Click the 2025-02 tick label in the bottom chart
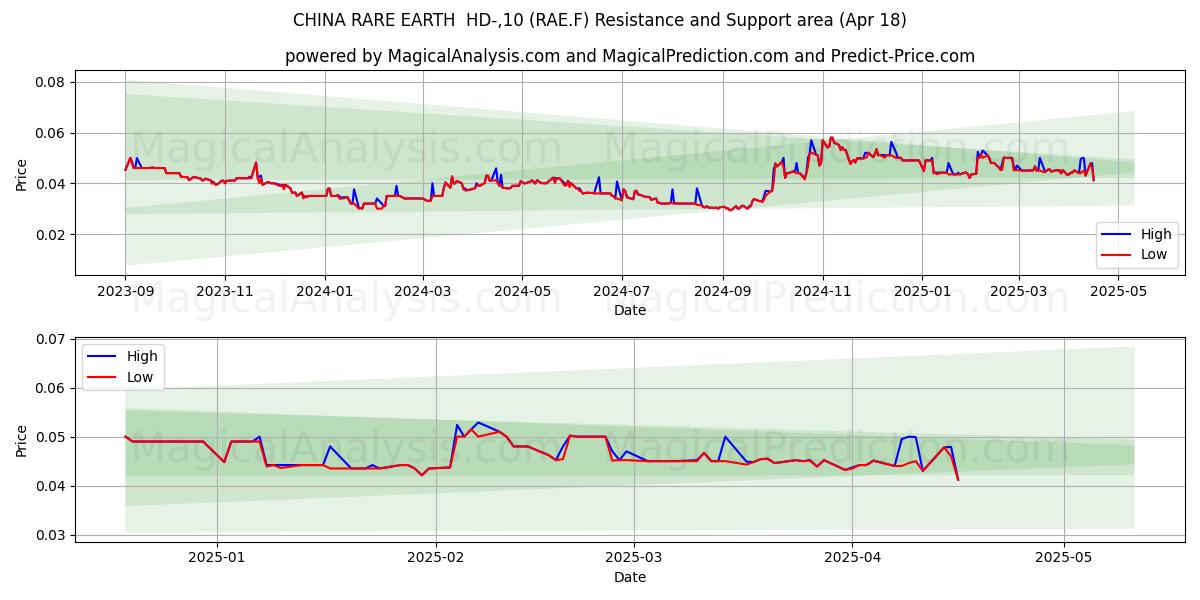 (437, 558)
